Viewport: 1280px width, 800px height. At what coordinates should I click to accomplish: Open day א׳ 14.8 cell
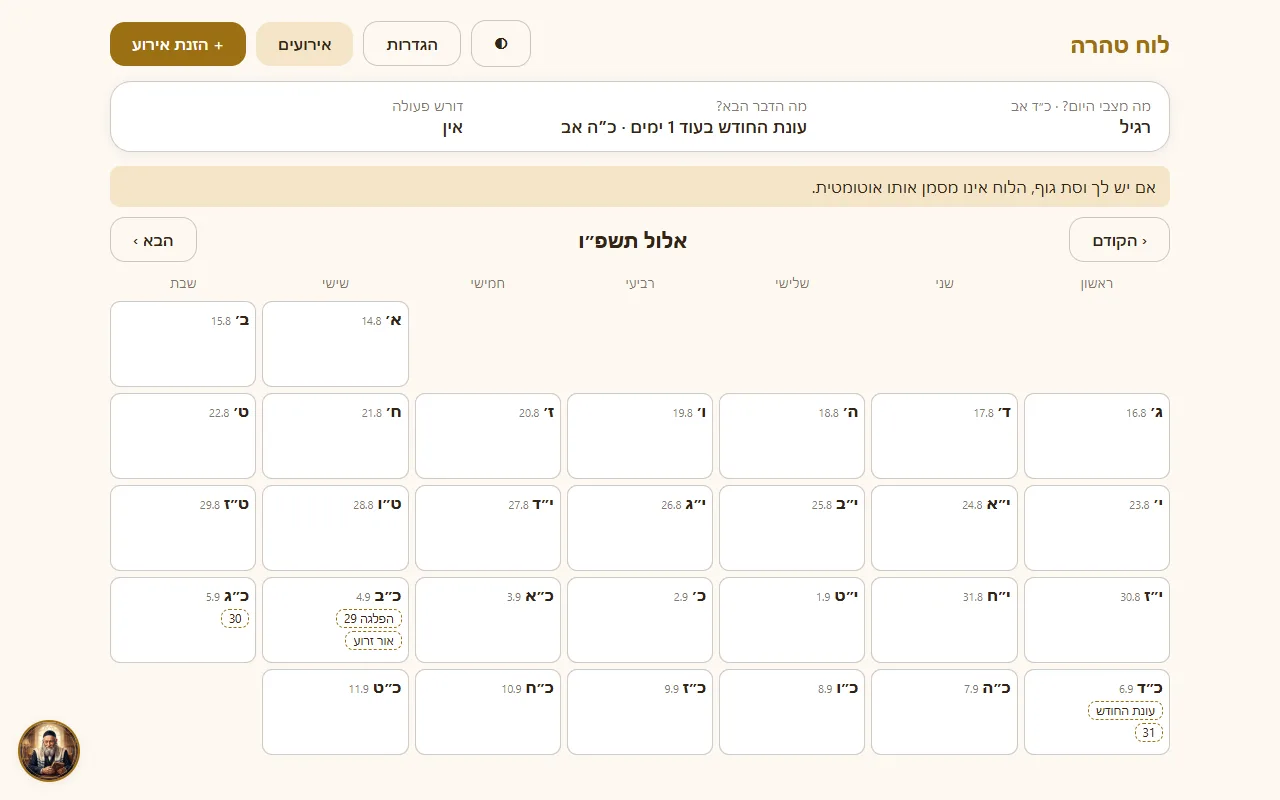click(x=335, y=344)
